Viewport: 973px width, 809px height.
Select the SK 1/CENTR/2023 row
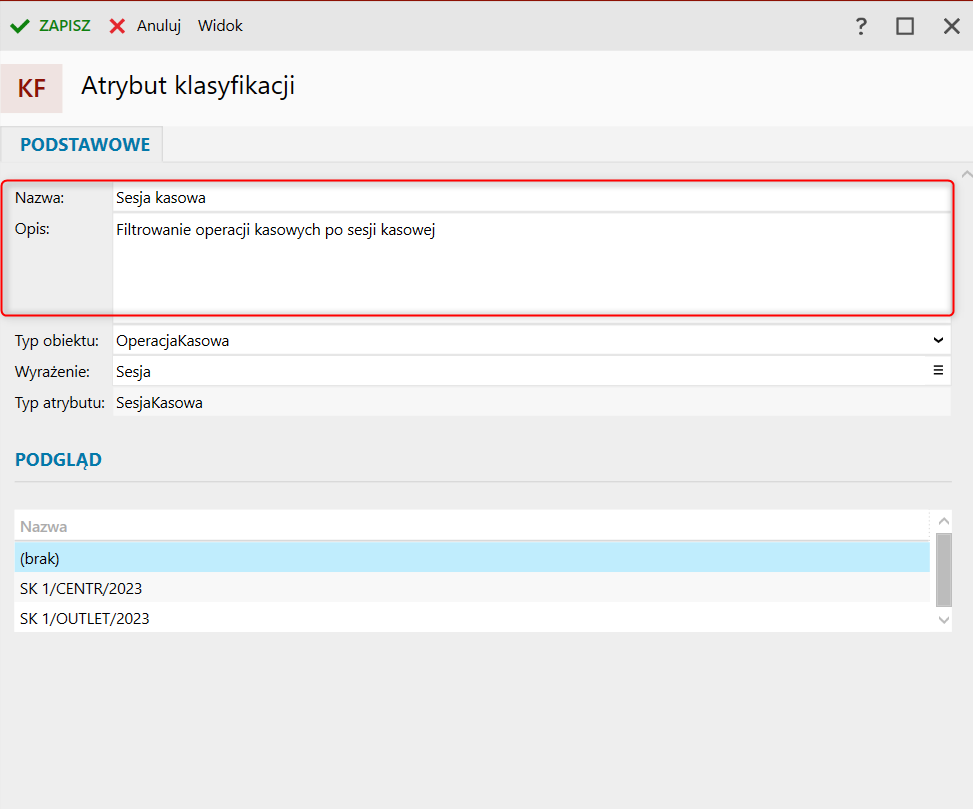pyautogui.click(x=472, y=588)
